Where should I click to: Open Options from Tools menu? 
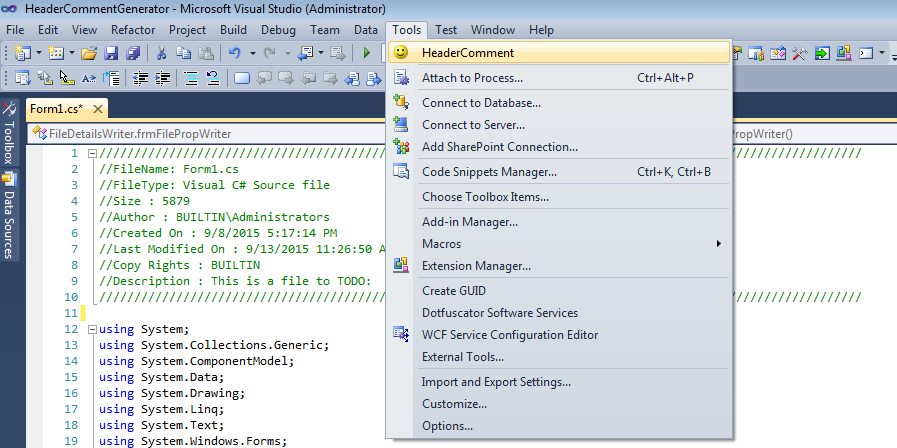[x=560, y=426]
